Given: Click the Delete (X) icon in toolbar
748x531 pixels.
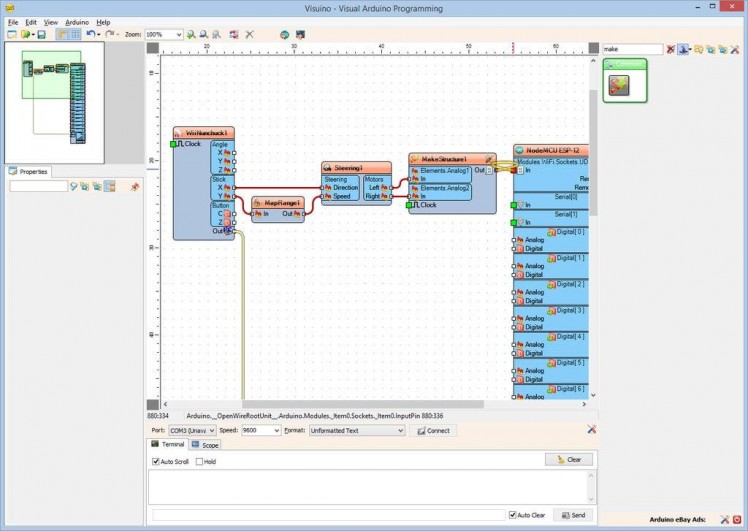Looking at the screenshot, I should 250,34.
